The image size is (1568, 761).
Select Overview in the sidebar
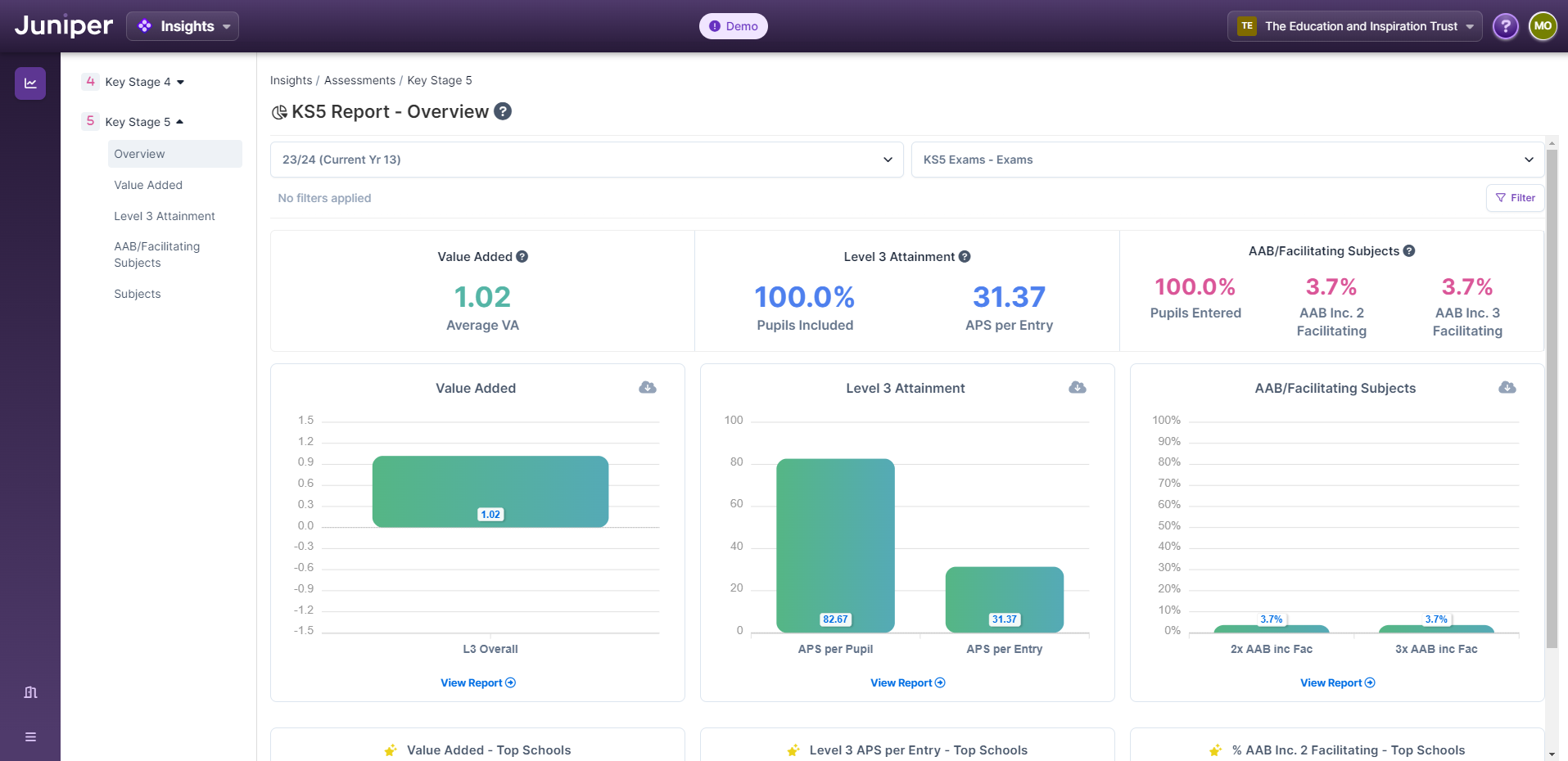point(174,154)
